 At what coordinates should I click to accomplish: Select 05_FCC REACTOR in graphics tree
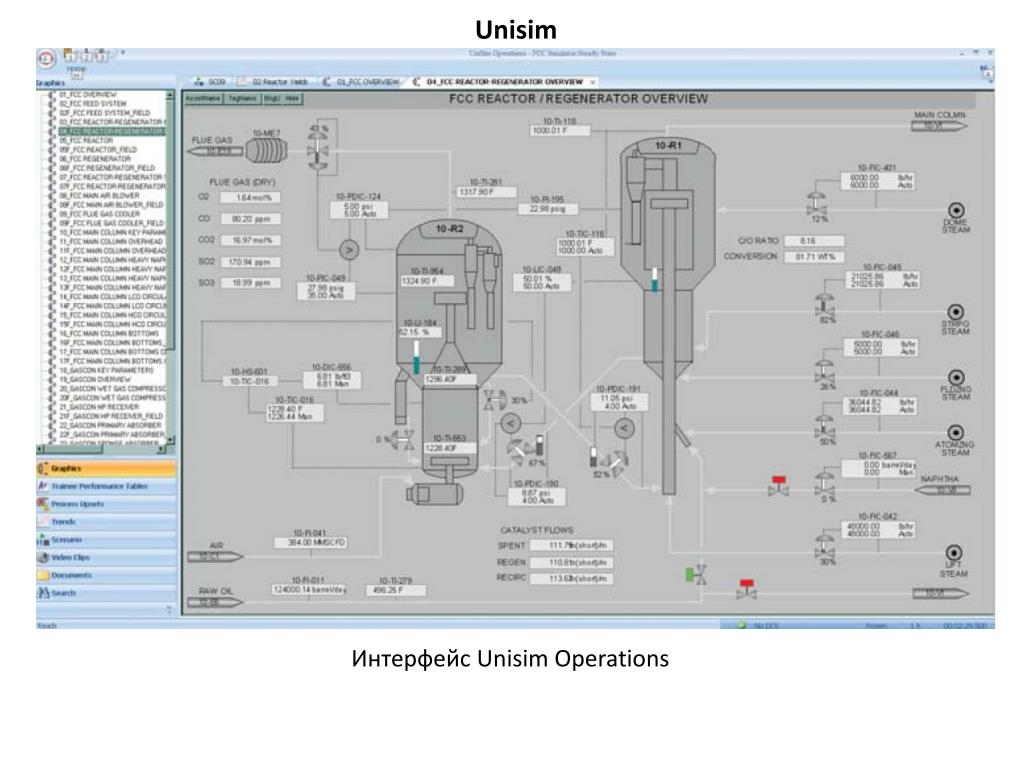tap(86, 140)
